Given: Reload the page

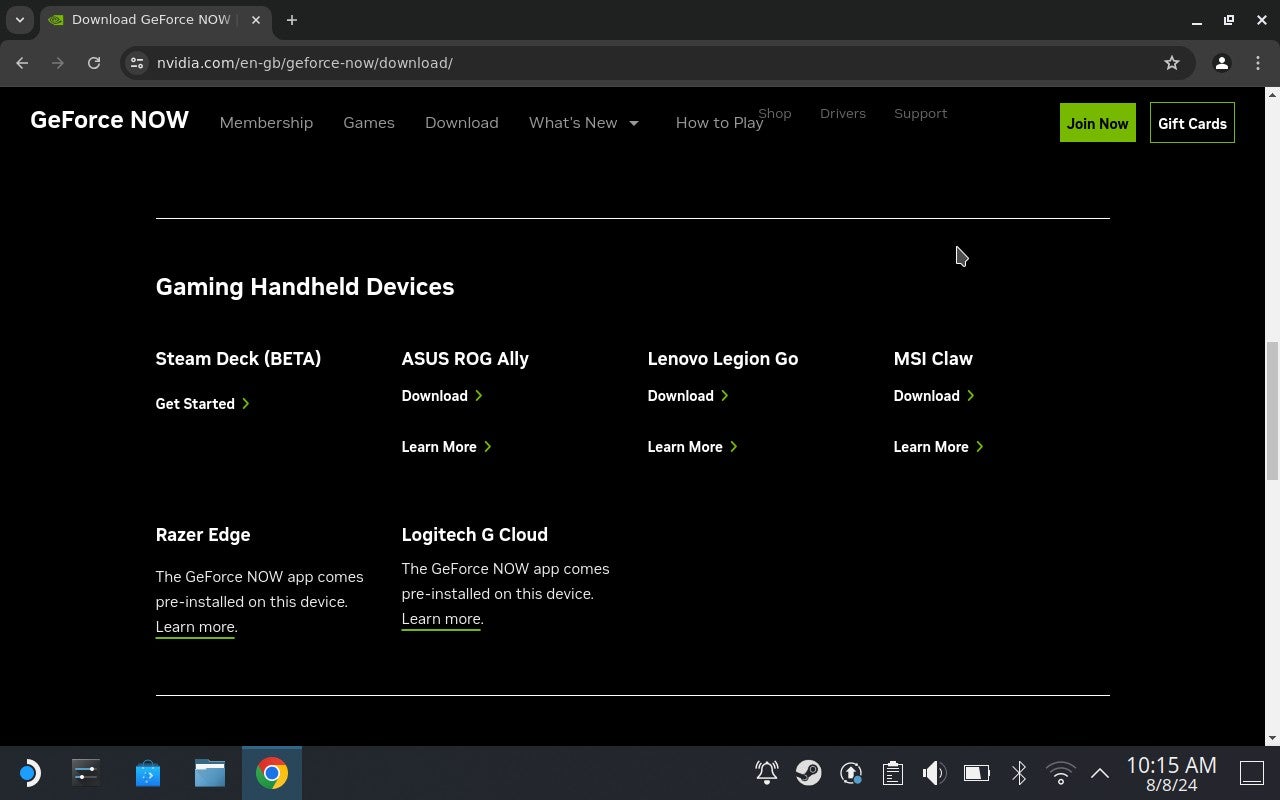Looking at the screenshot, I should point(94,62).
